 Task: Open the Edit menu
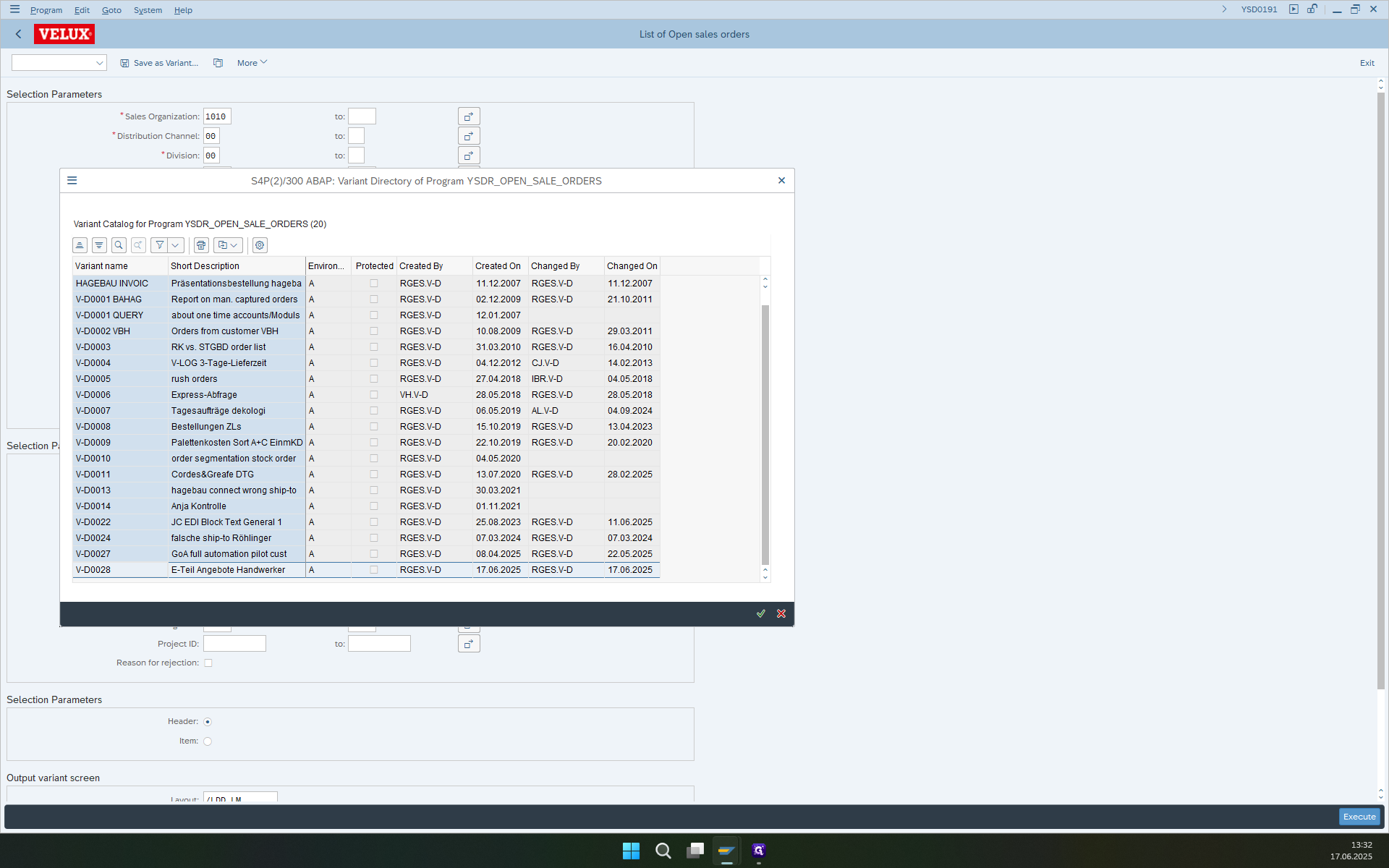coord(82,10)
